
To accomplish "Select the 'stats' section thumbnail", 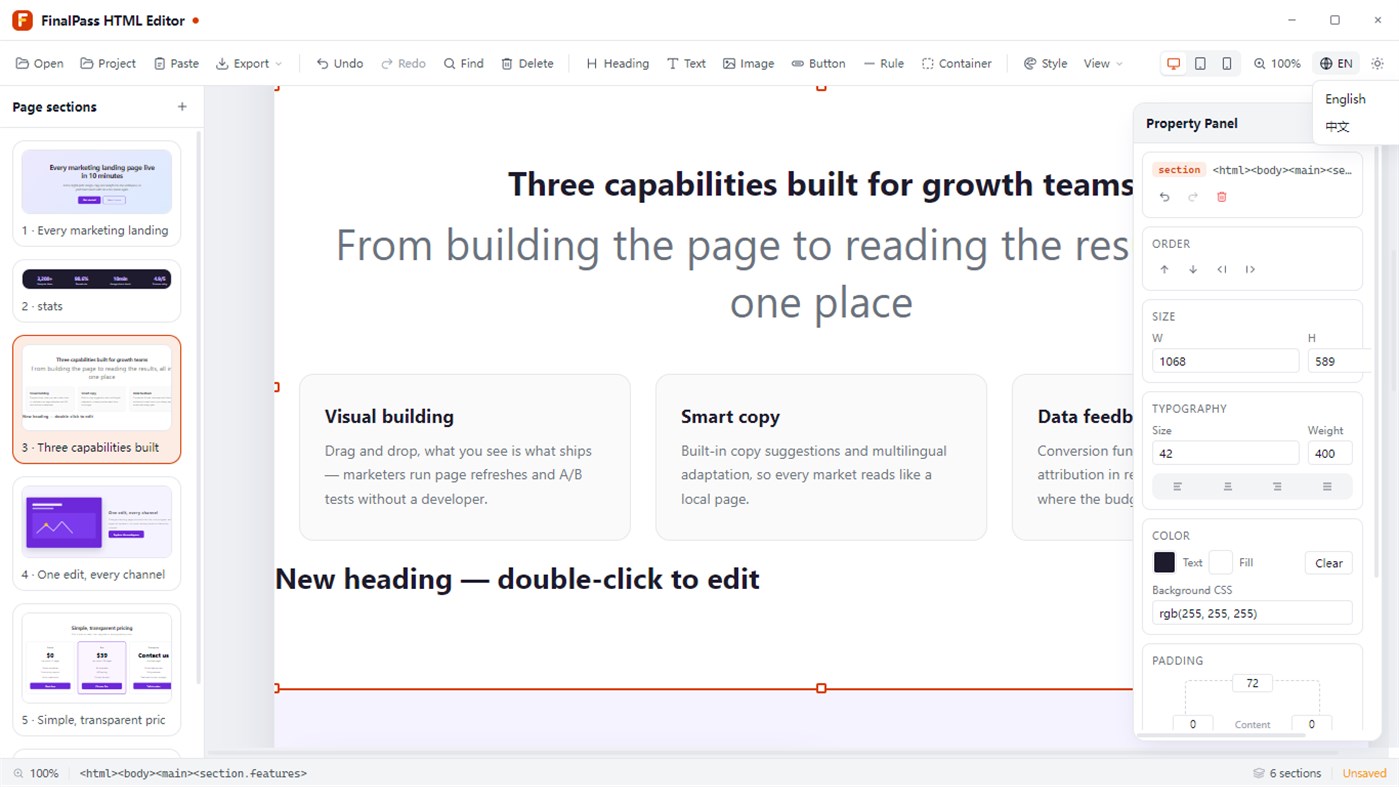I will [97, 291].
